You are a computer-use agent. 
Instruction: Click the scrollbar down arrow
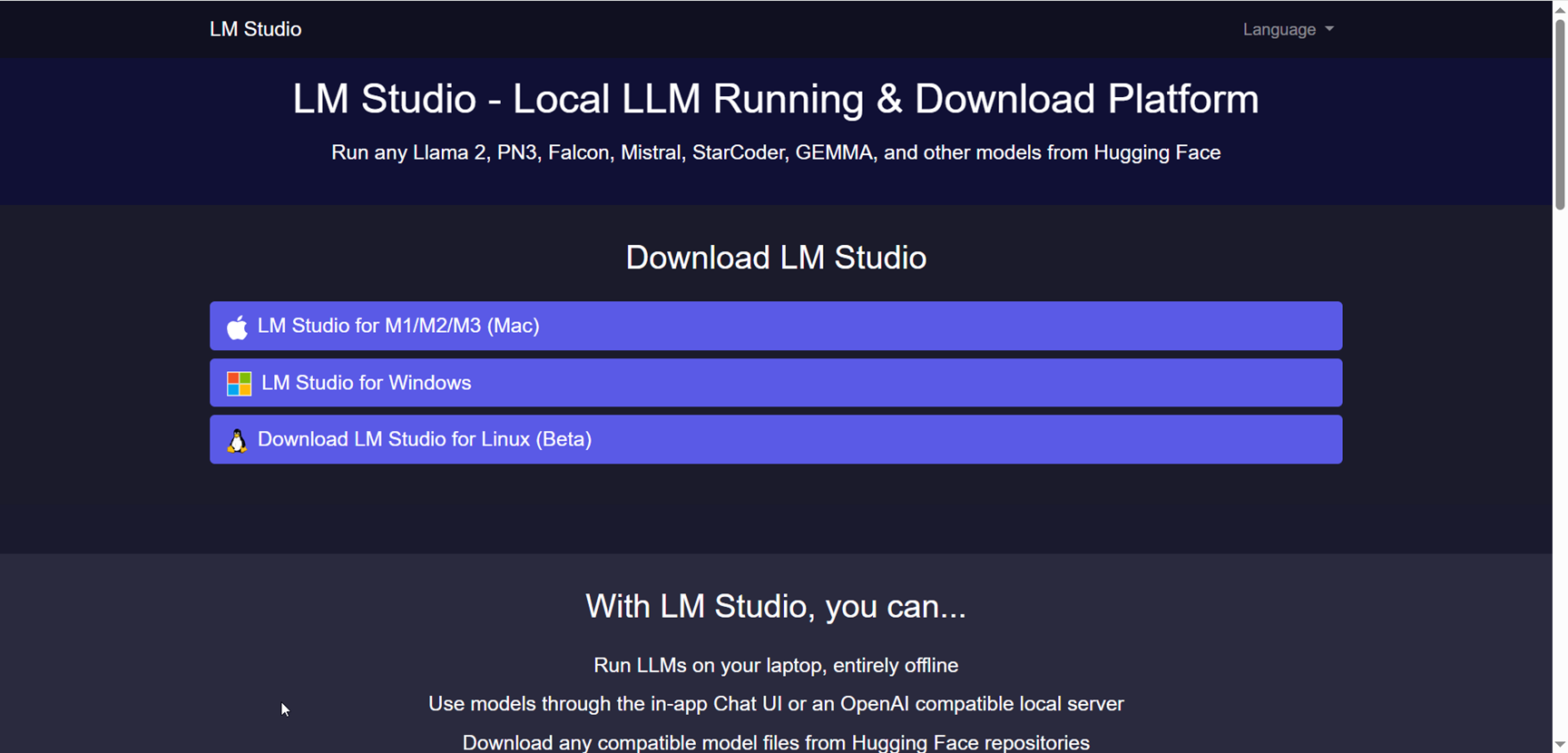pos(1560,745)
